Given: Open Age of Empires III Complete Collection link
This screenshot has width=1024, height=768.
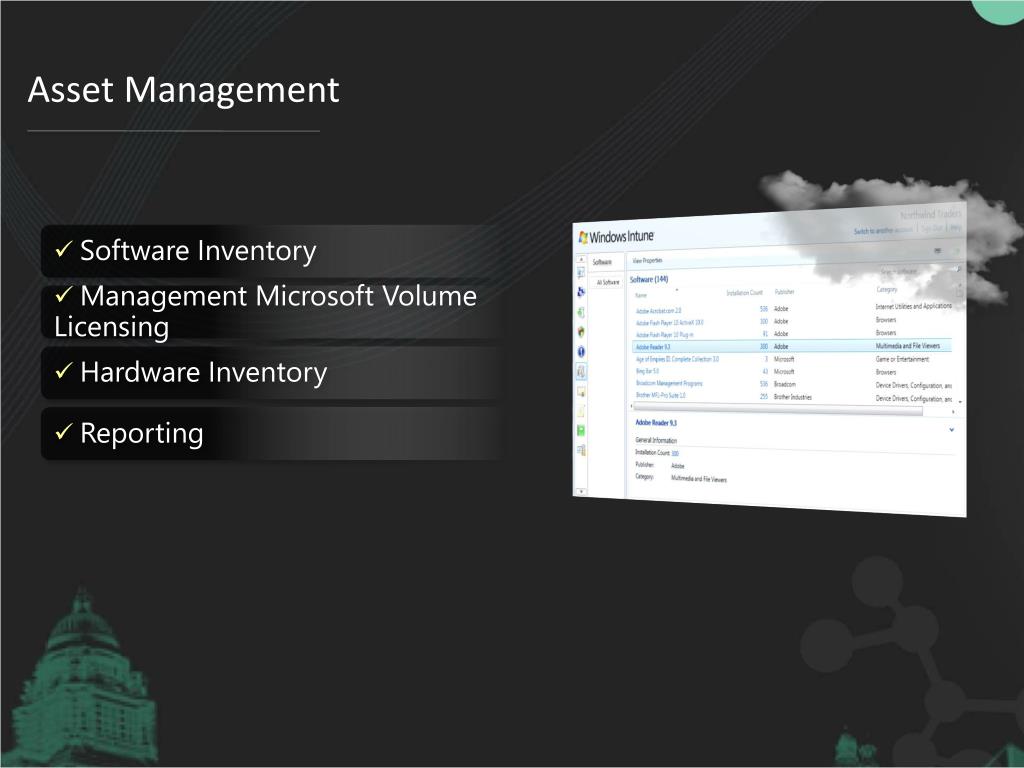Looking at the screenshot, I should tap(677, 359).
